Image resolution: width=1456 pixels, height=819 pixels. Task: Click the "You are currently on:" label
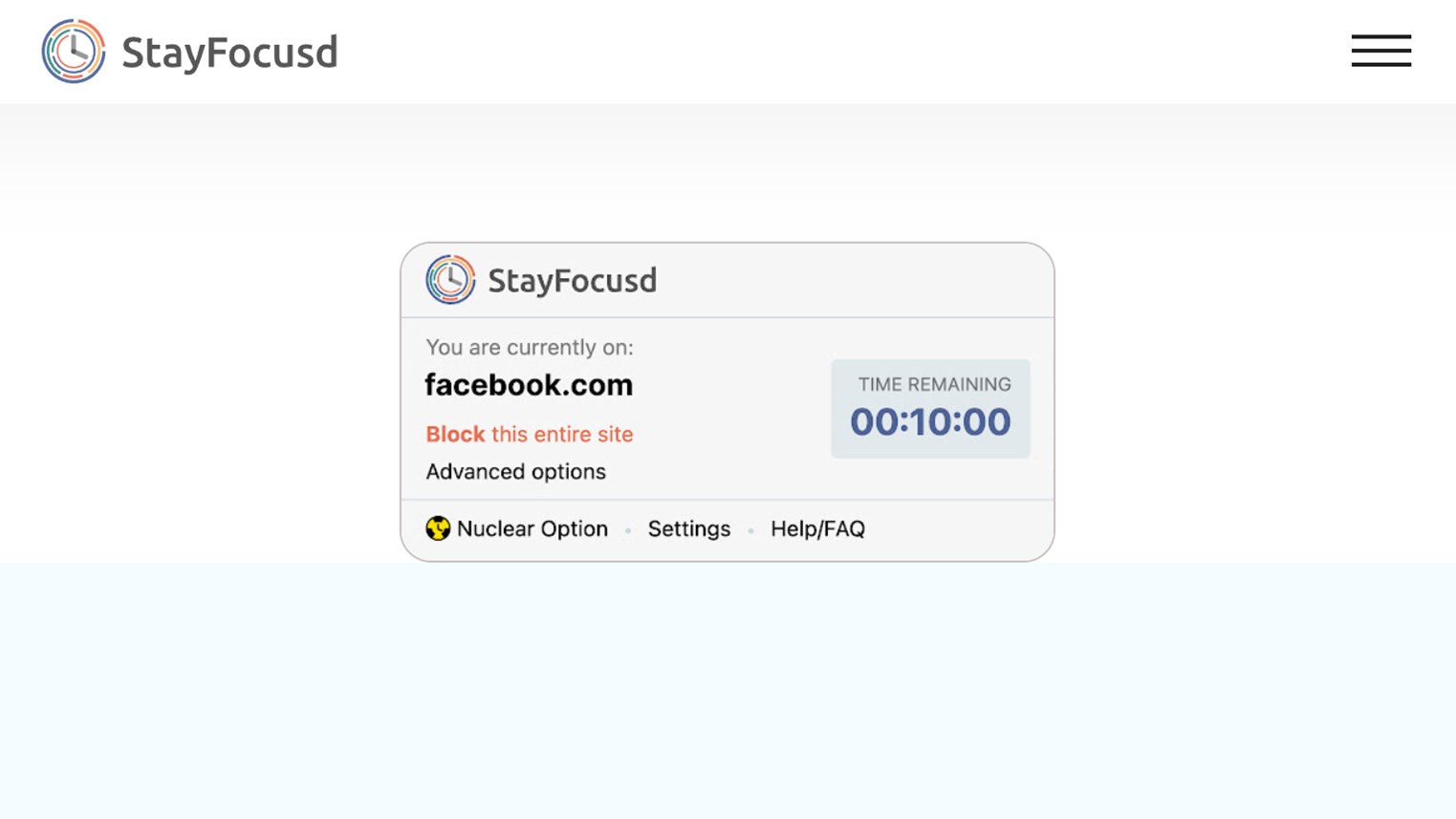[530, 348]
